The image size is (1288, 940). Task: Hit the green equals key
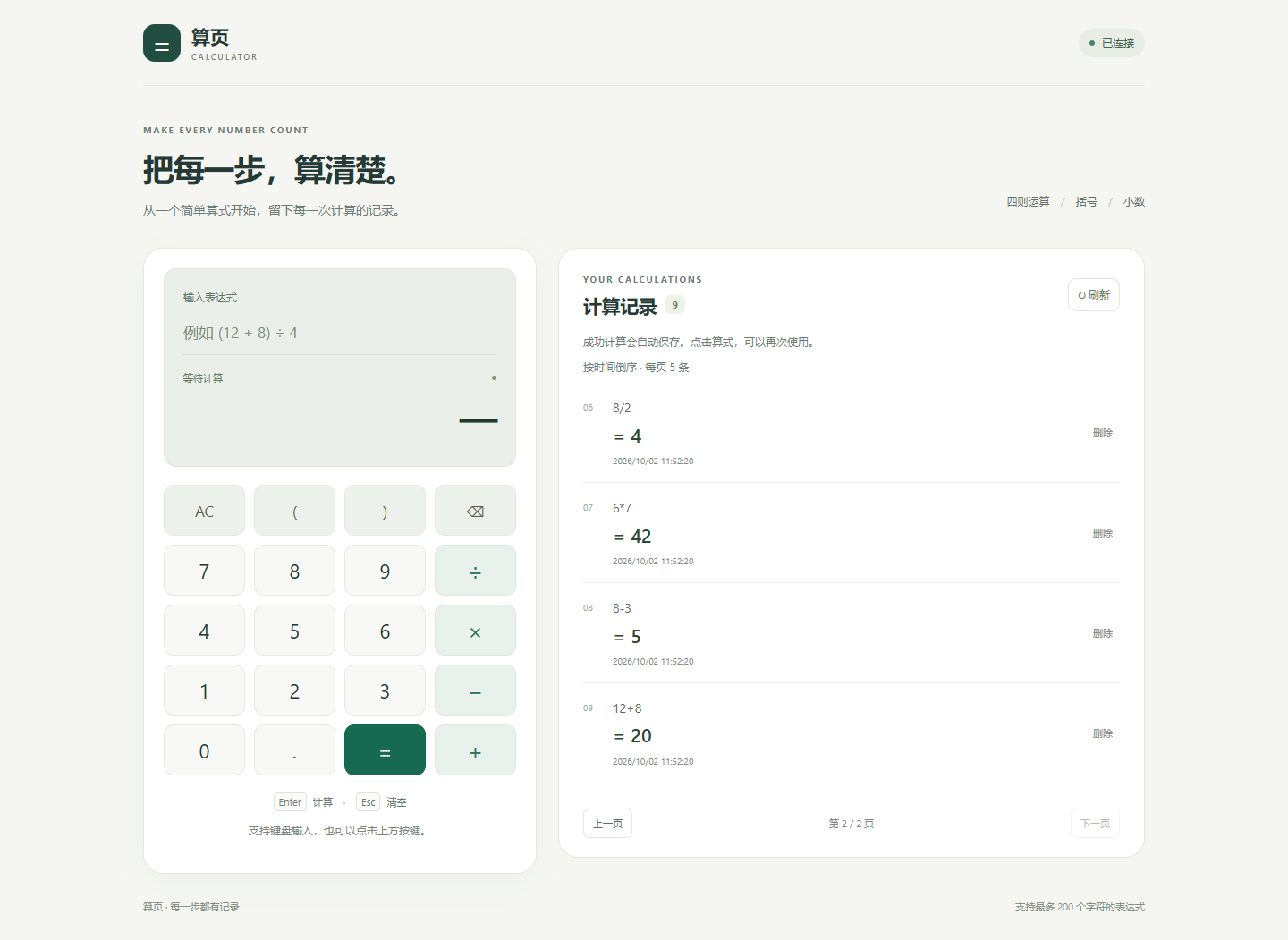tap(385, 750)
